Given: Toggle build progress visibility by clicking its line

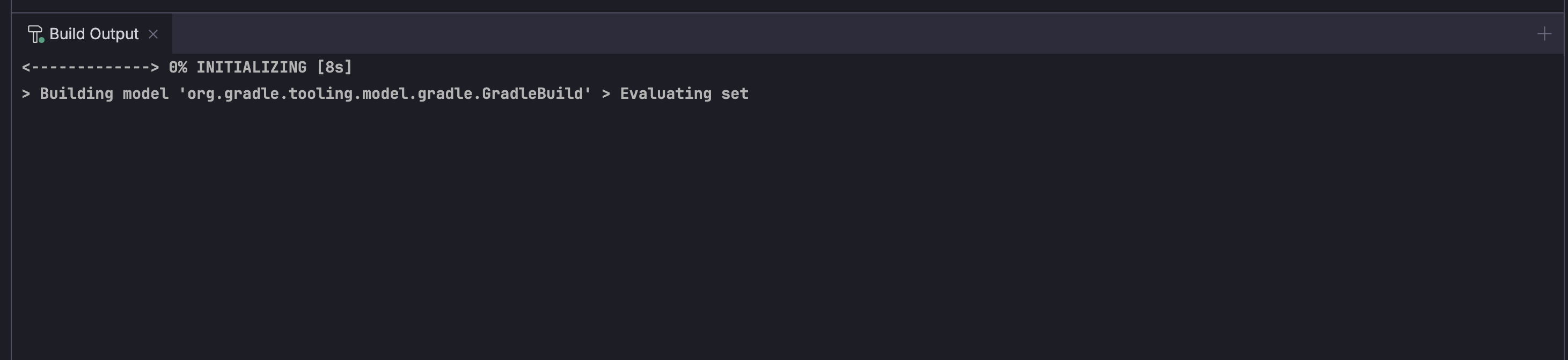Looking at the screenshot, I should (x=182, y=68).
